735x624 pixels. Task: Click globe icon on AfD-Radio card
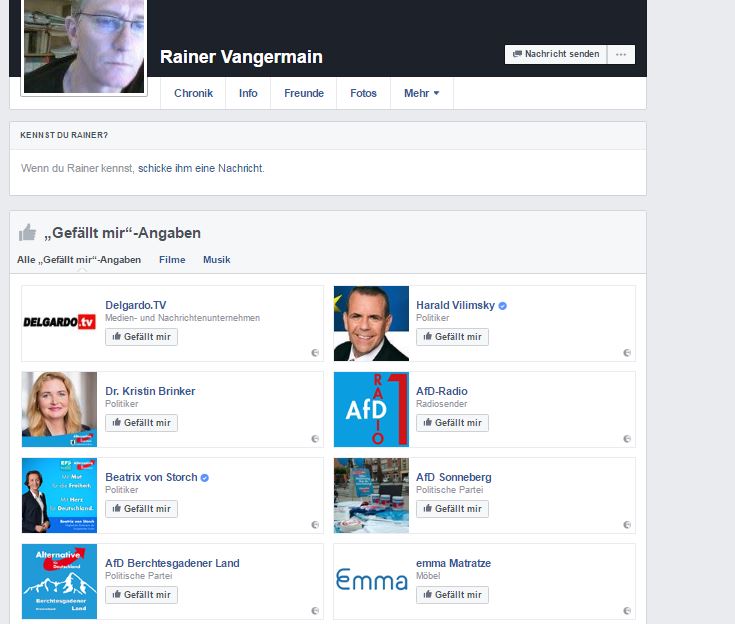tap(627, 438)
